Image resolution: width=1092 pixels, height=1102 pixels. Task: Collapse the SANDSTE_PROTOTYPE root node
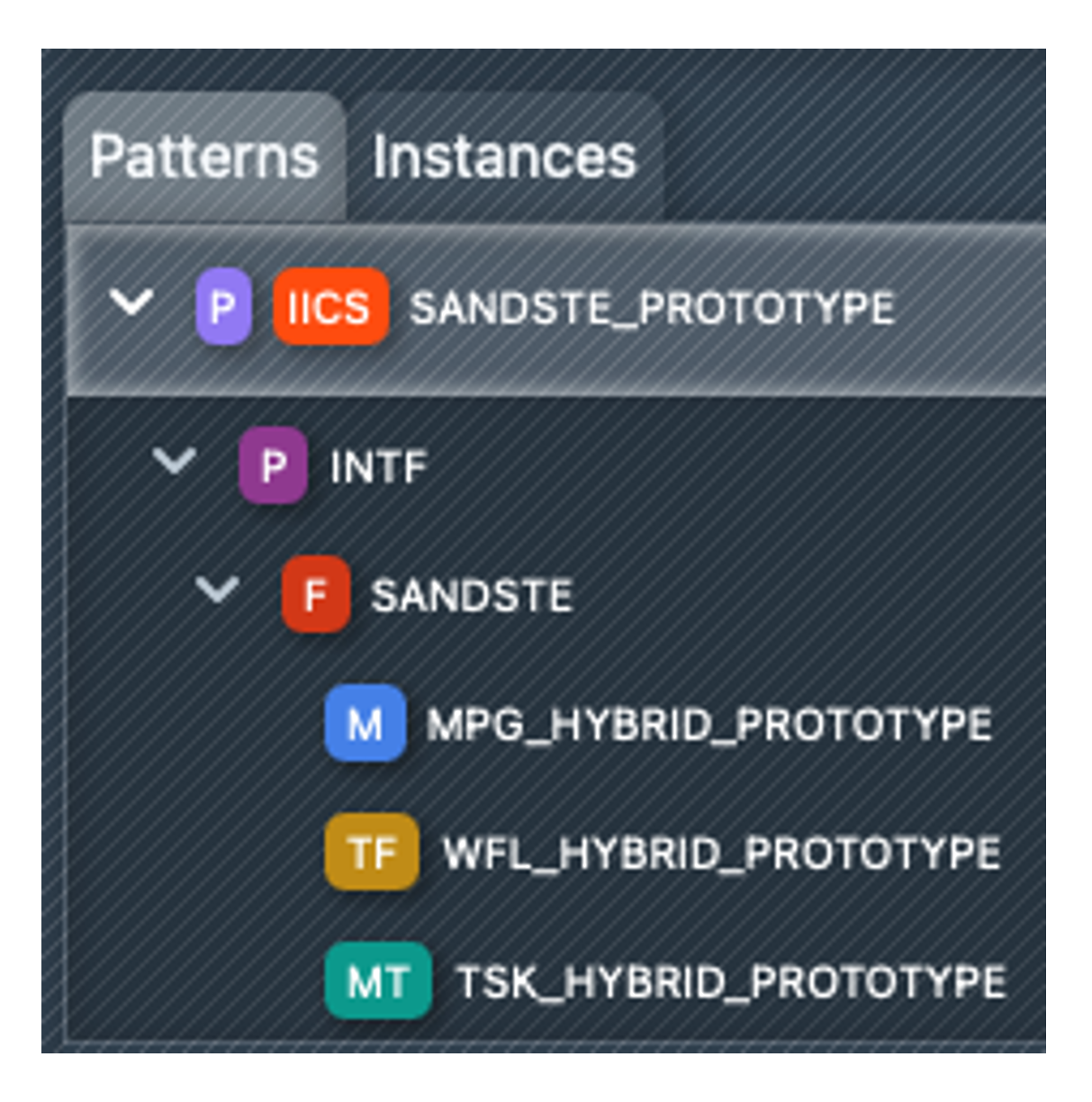coord(131,303)
